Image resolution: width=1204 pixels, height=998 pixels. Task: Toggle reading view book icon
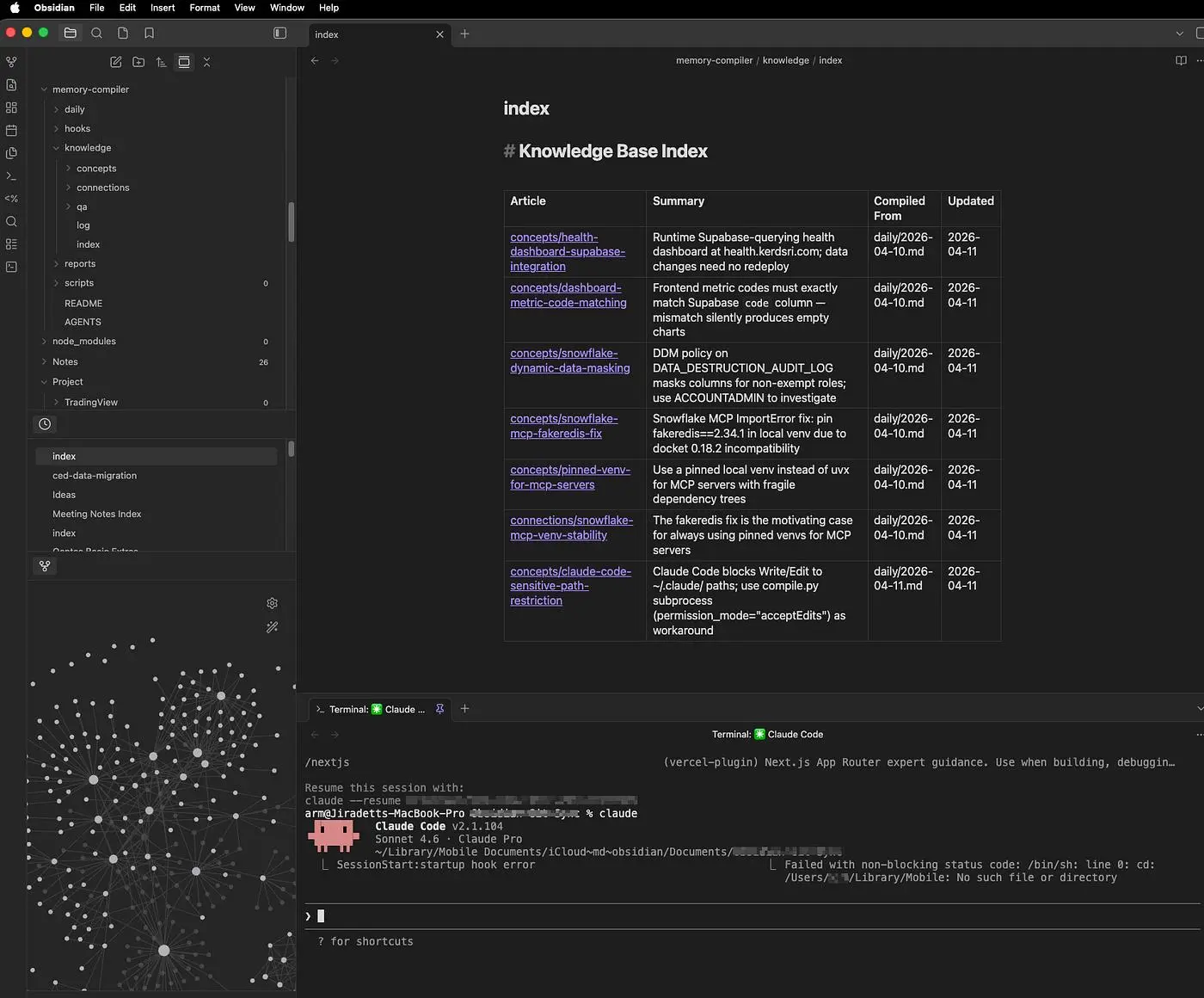[1181, 60]
